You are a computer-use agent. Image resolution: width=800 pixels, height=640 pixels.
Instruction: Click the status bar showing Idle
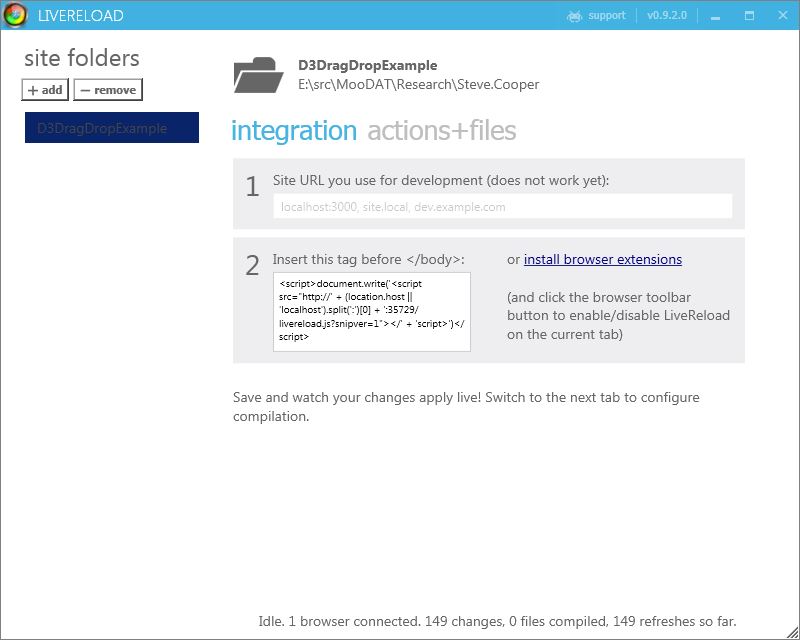pyautogui.click(x=496, y=621)
